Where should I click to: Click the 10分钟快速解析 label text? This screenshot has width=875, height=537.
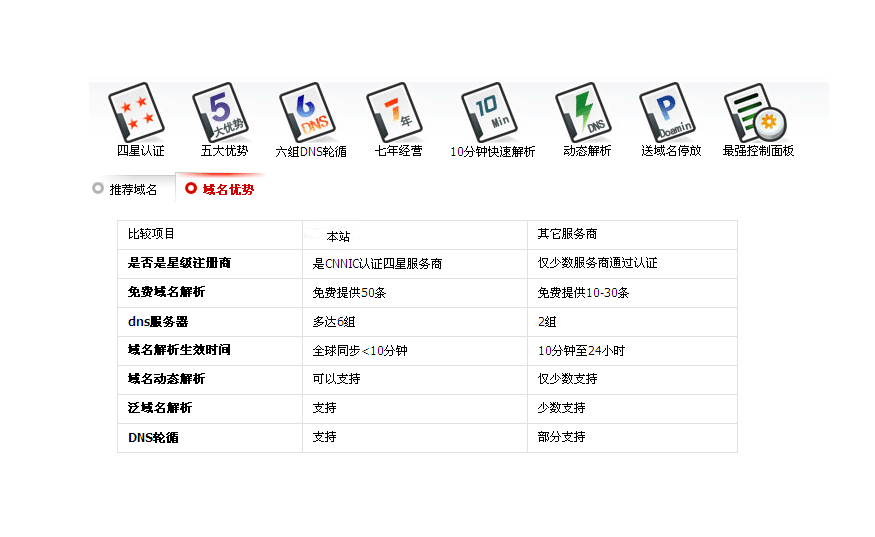click(x=493, y=151)
